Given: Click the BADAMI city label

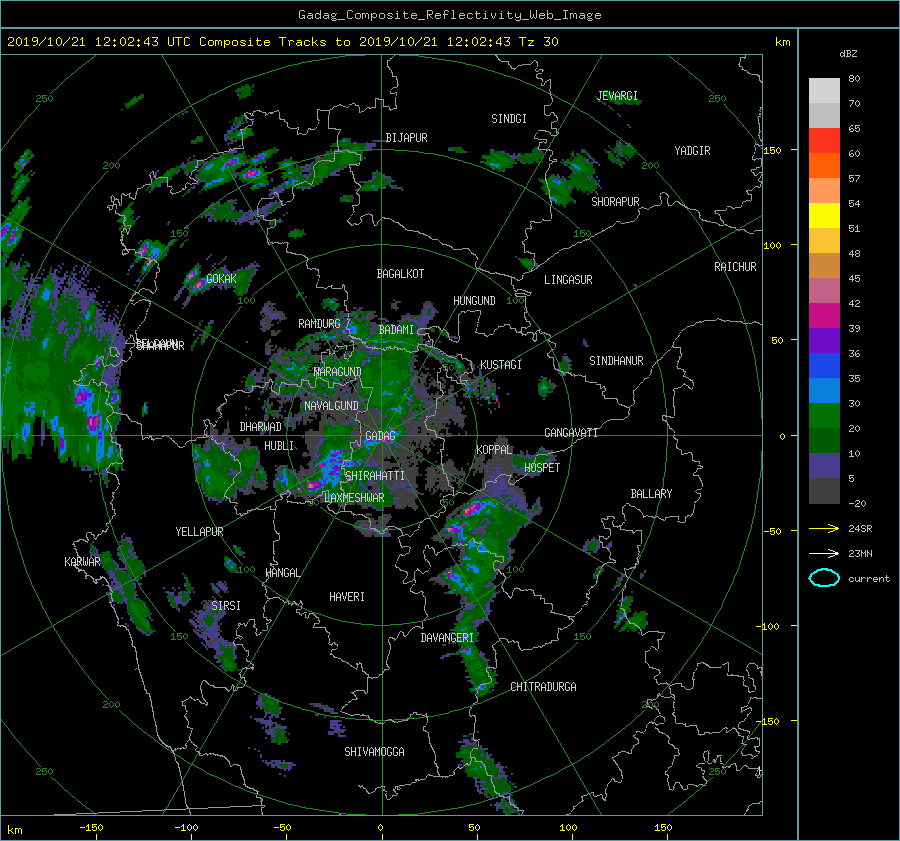Looking at the screenshot, I should pos(396,330).
